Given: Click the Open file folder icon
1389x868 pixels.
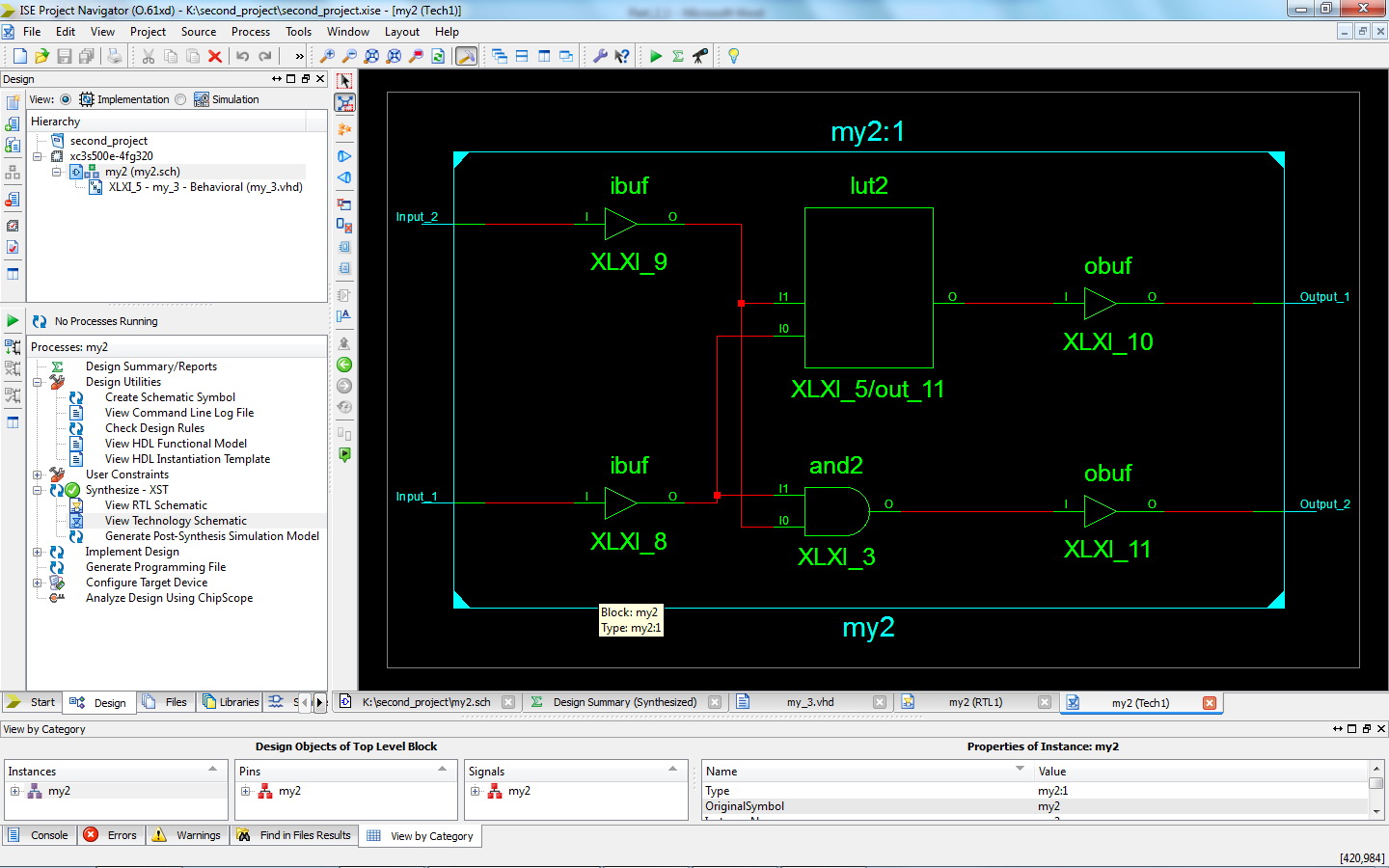Looking at the screenshot, I should [x=41, y=56].
